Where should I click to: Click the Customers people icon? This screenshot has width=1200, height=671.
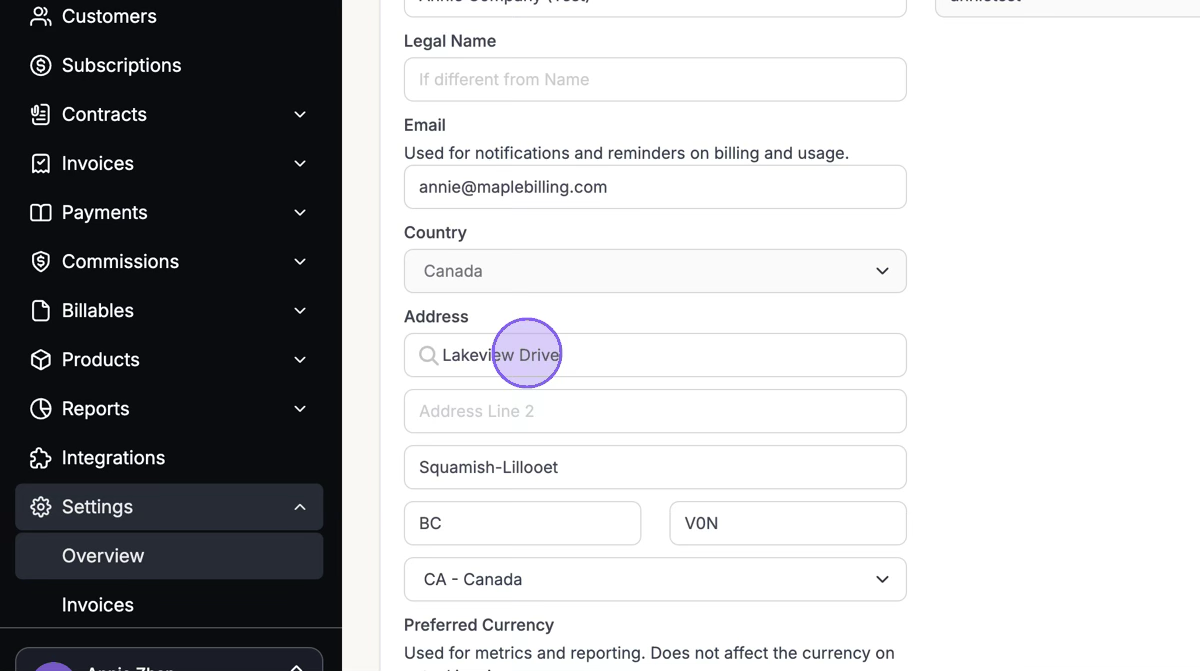point(40,16)
